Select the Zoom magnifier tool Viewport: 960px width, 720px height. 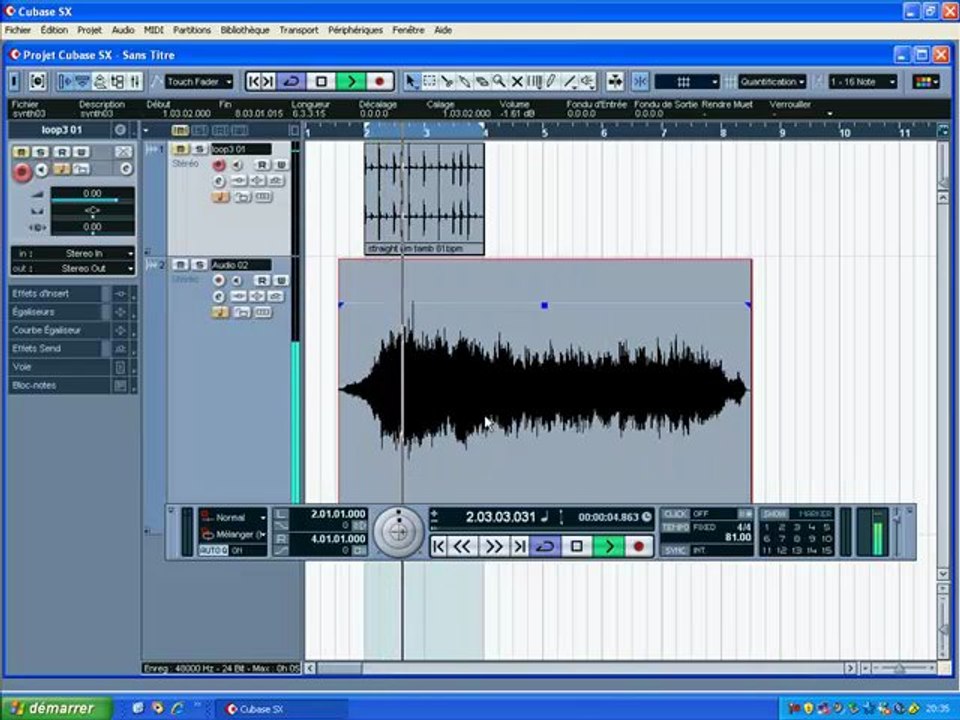(500, 81)
